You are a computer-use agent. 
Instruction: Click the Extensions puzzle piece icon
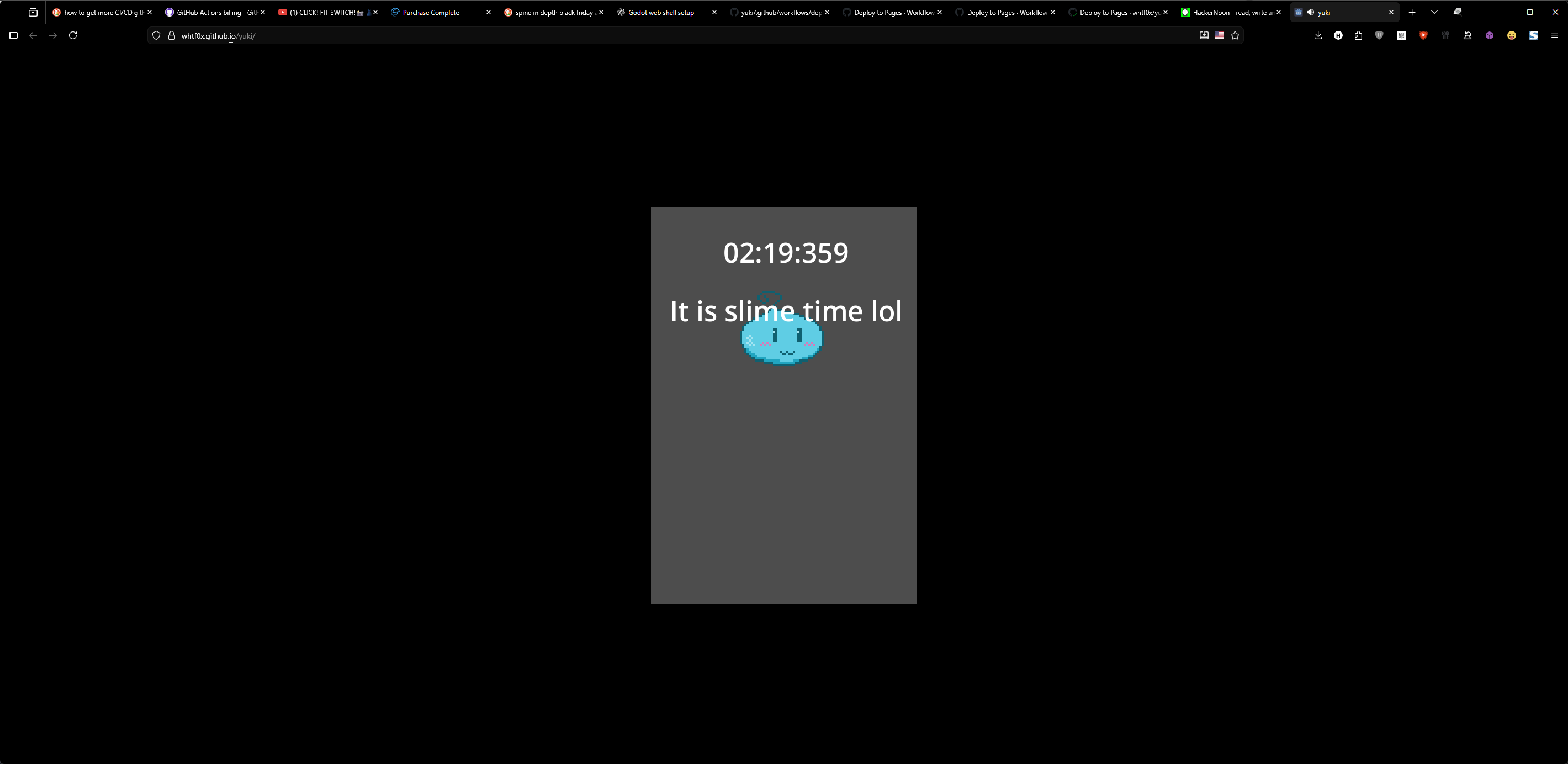[1358, 35]
